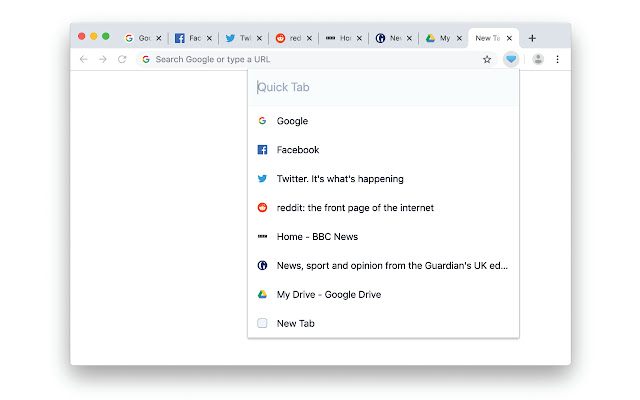The width and height of the screenshot is (640, 400).
Task: Click the green macOS fullscreen window button
Action: point(106,36)
